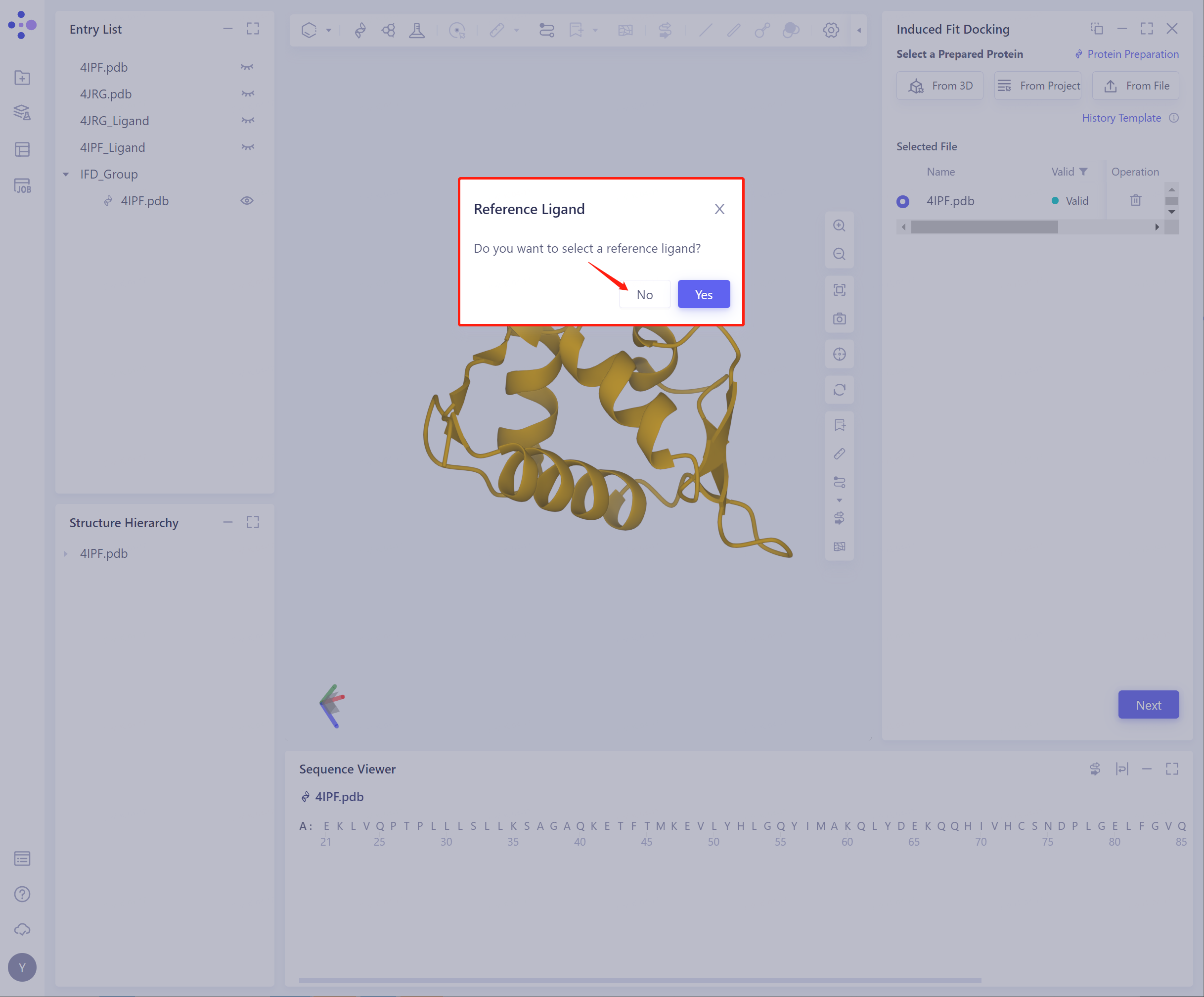Click the zoom in icon beside the 3D viewer

tap(840, 226)
